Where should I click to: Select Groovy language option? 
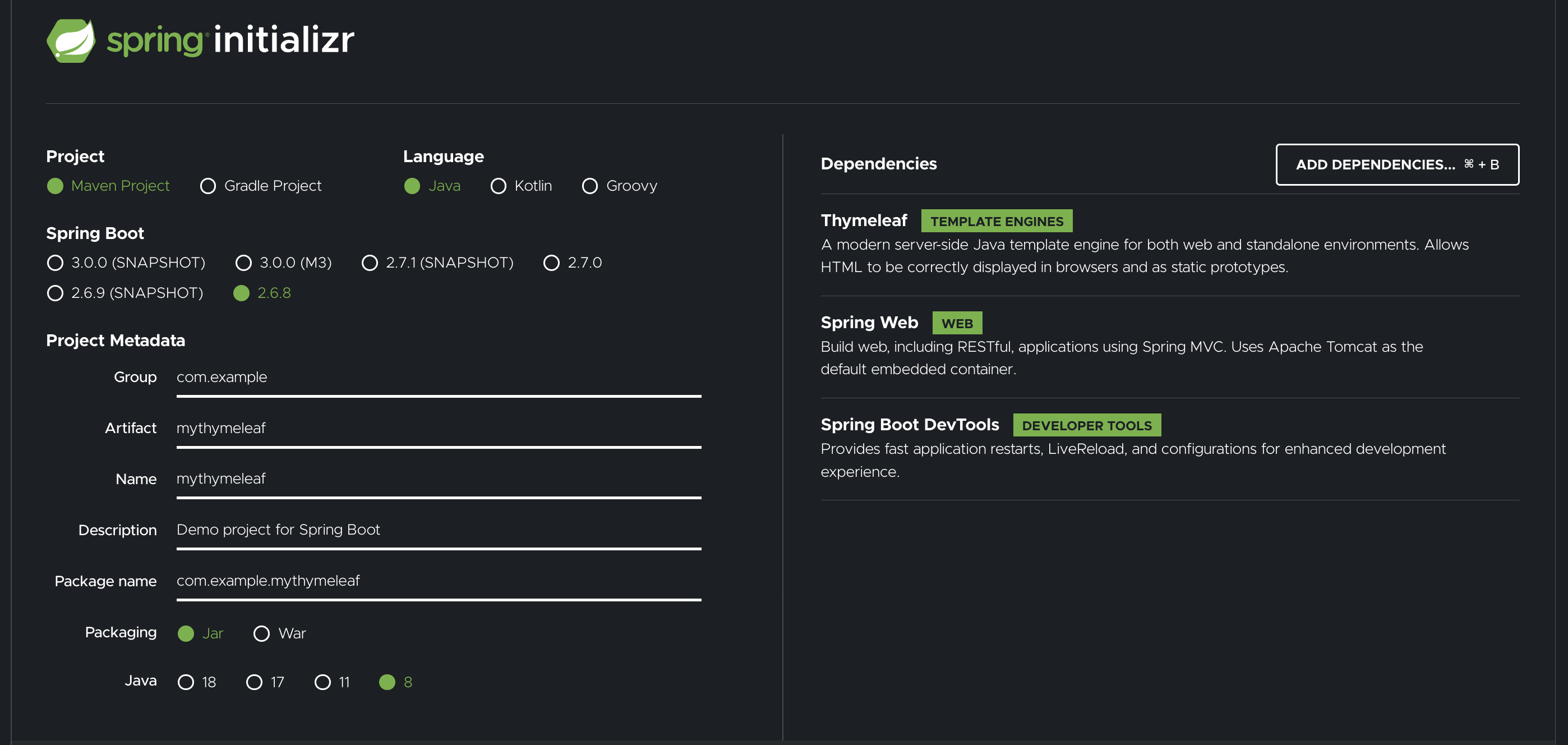pos(590,186)
